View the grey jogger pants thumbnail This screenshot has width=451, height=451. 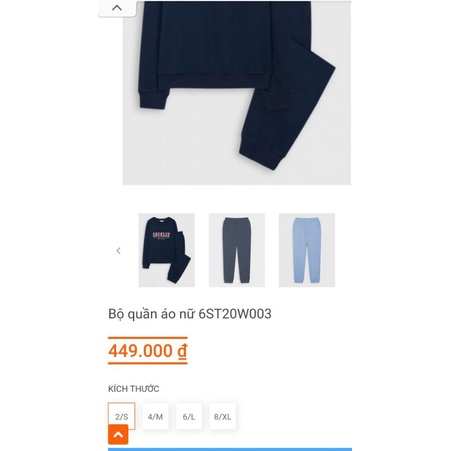click(x=237, y=250)
